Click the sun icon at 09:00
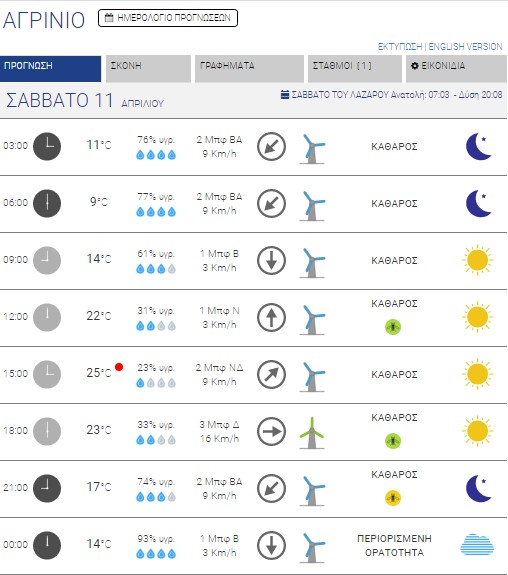The height and width of the screenshot is (575, 508). coord(477,260)
